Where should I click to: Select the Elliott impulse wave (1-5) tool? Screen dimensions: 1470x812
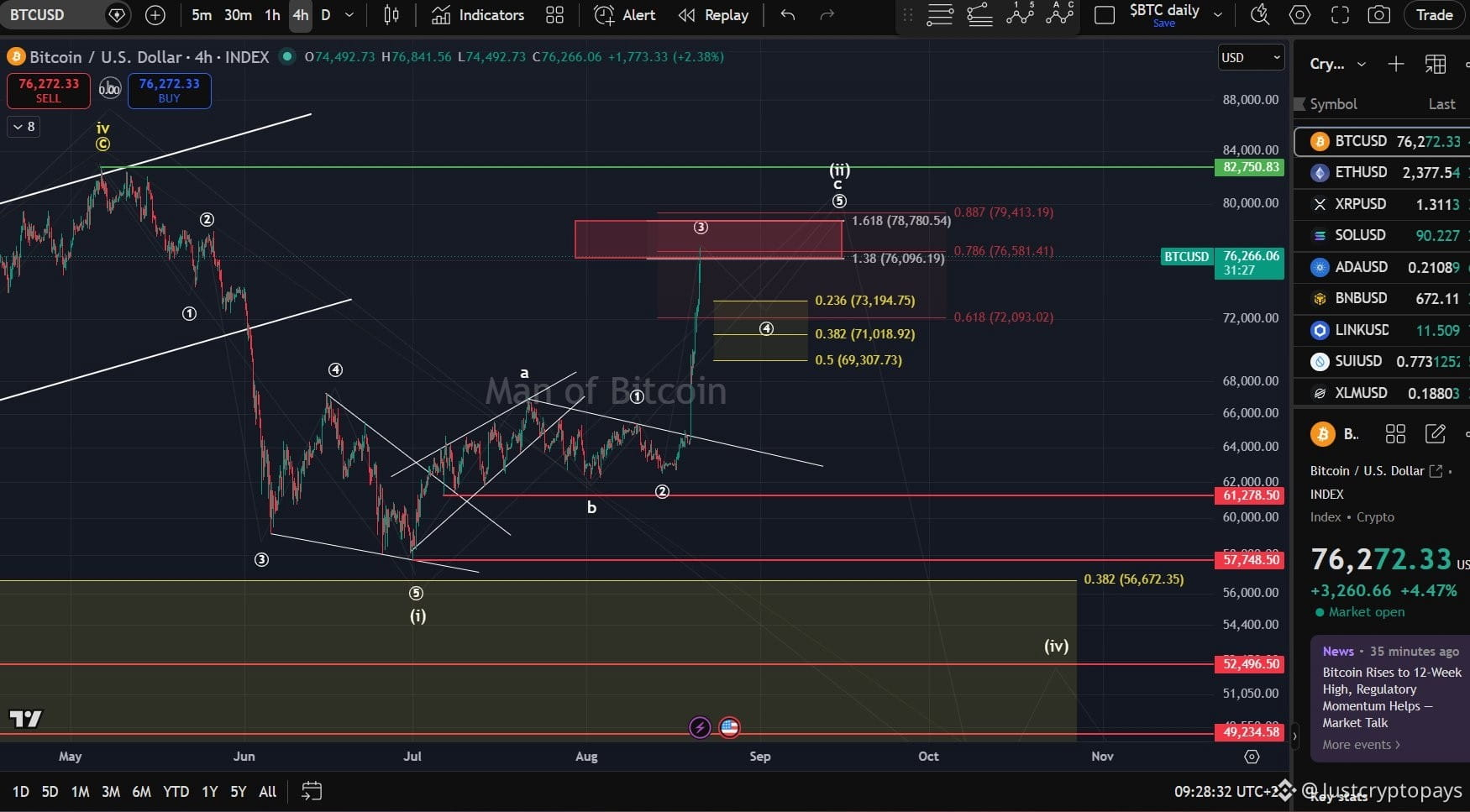coord(1020,15)
